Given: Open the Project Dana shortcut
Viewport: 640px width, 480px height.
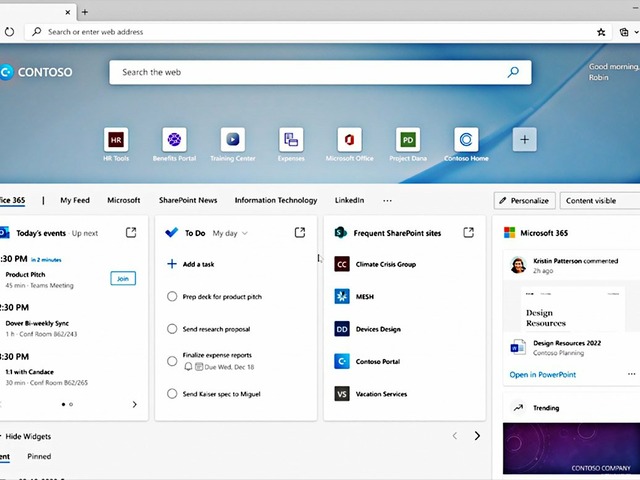Looking at the screenshot, I should pos(407,140).
